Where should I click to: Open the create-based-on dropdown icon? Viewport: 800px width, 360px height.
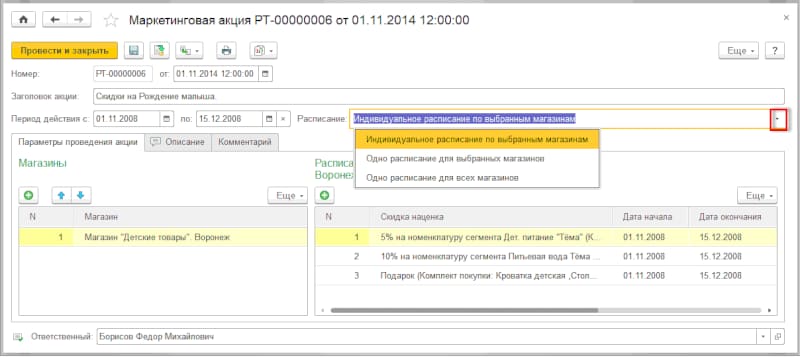(189, 50)
